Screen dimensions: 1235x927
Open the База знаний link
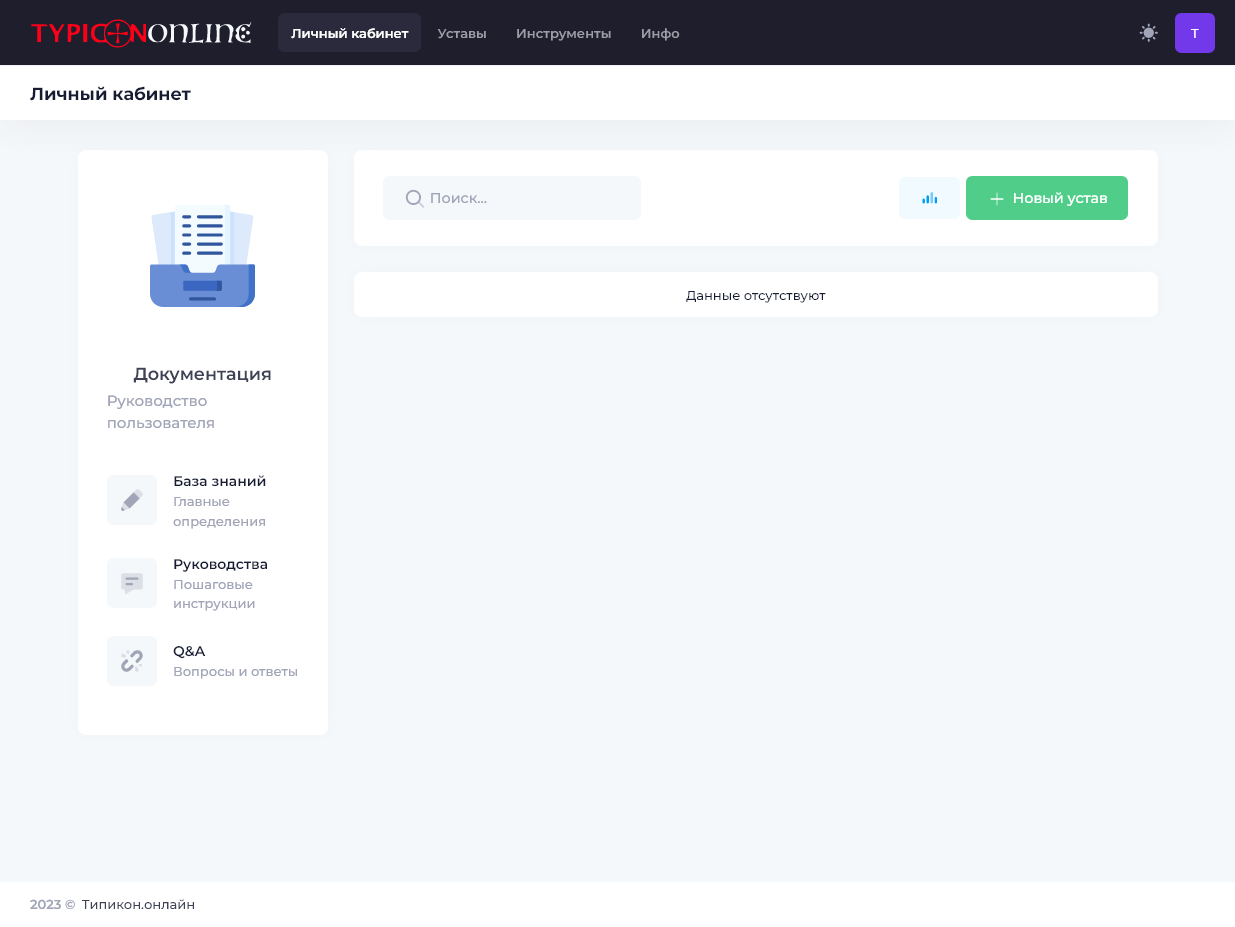pos(220,481)
